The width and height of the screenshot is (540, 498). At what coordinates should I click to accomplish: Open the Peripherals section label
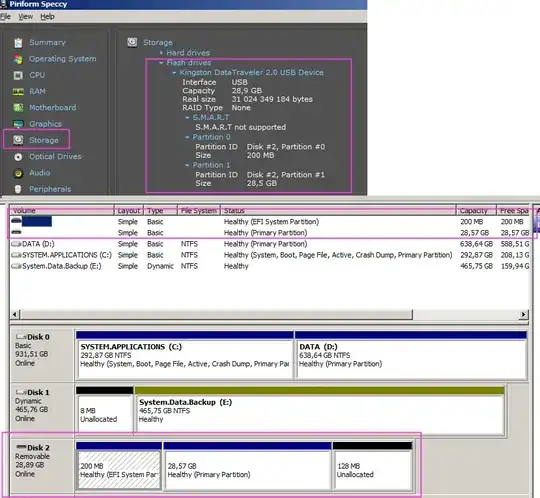[x=50, y=189]
